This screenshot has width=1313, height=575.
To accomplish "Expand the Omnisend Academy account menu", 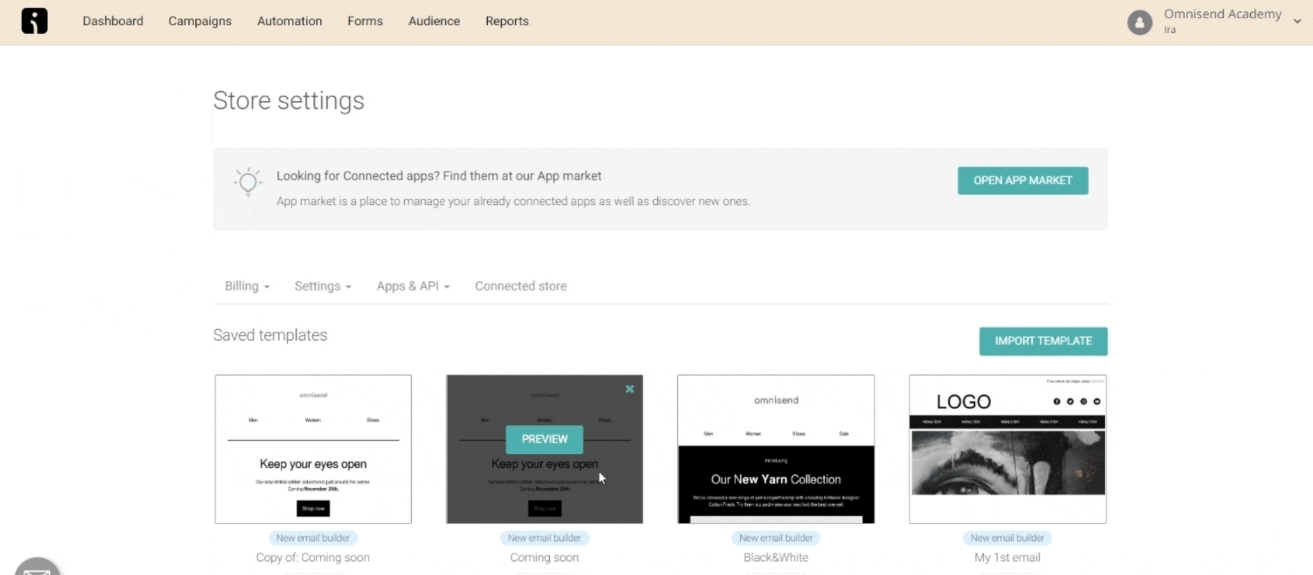I will point(1297,21).
